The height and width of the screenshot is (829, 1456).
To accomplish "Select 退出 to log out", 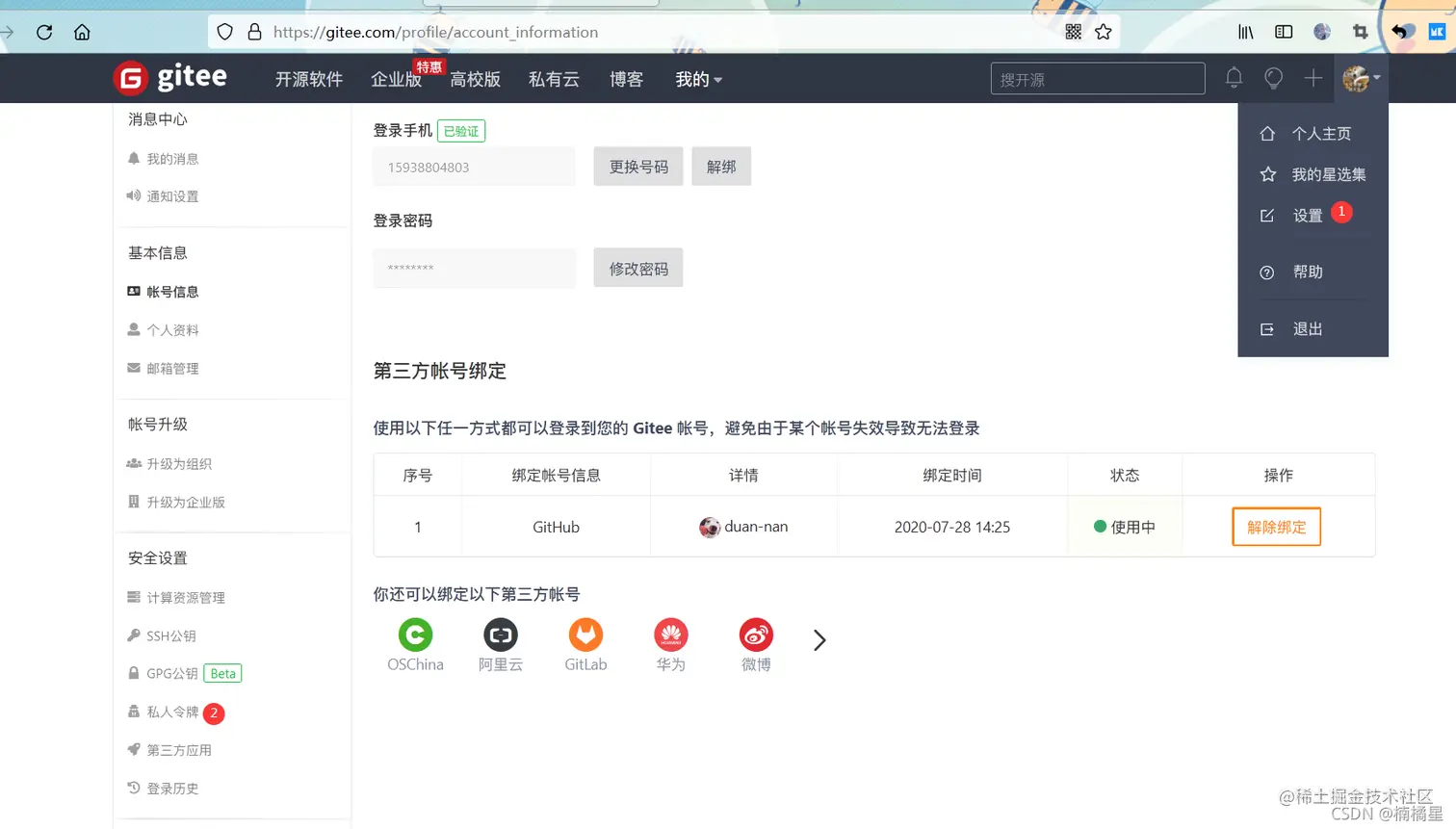I will [1307, 328].
